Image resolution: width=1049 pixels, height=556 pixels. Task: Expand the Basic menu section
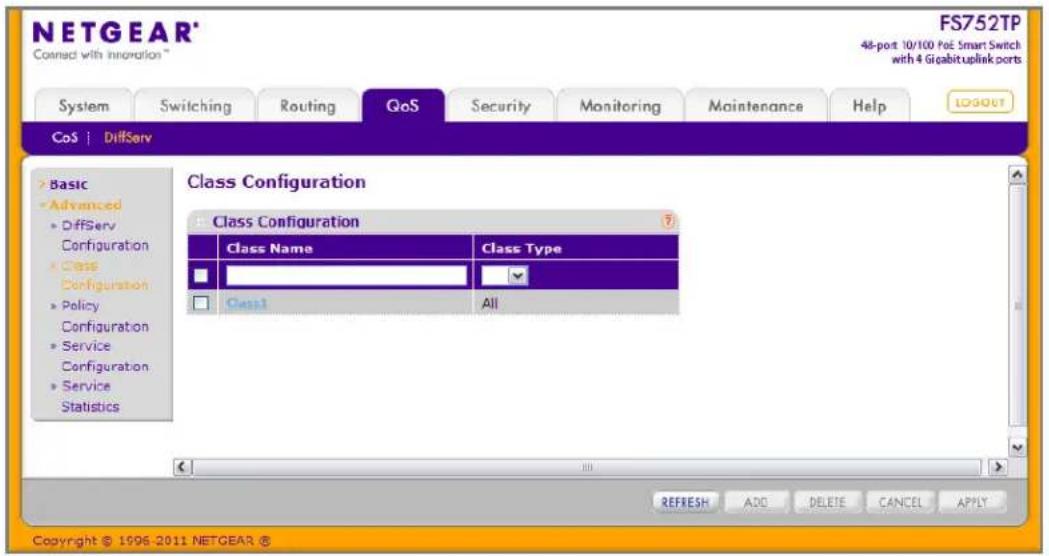[68, 185]
